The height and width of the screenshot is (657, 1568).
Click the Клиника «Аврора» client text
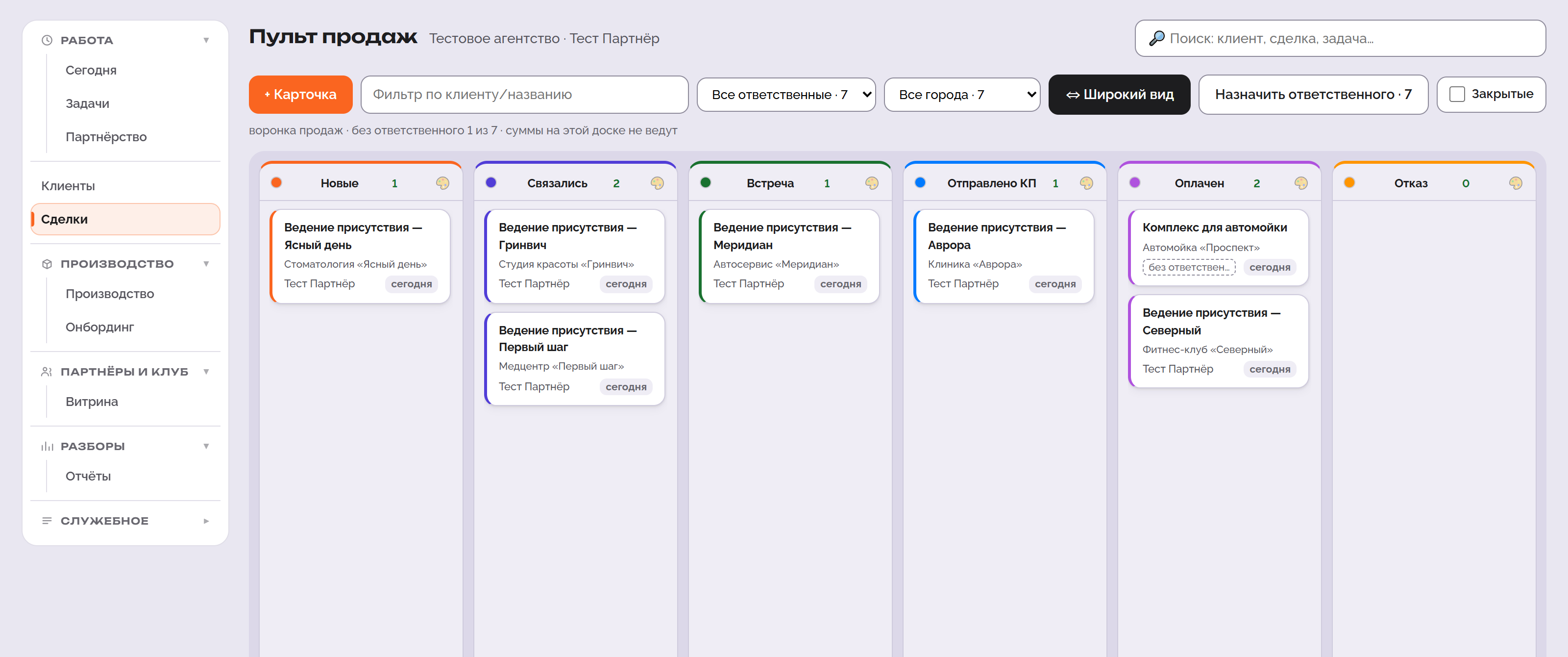click(x=975, y=264)
